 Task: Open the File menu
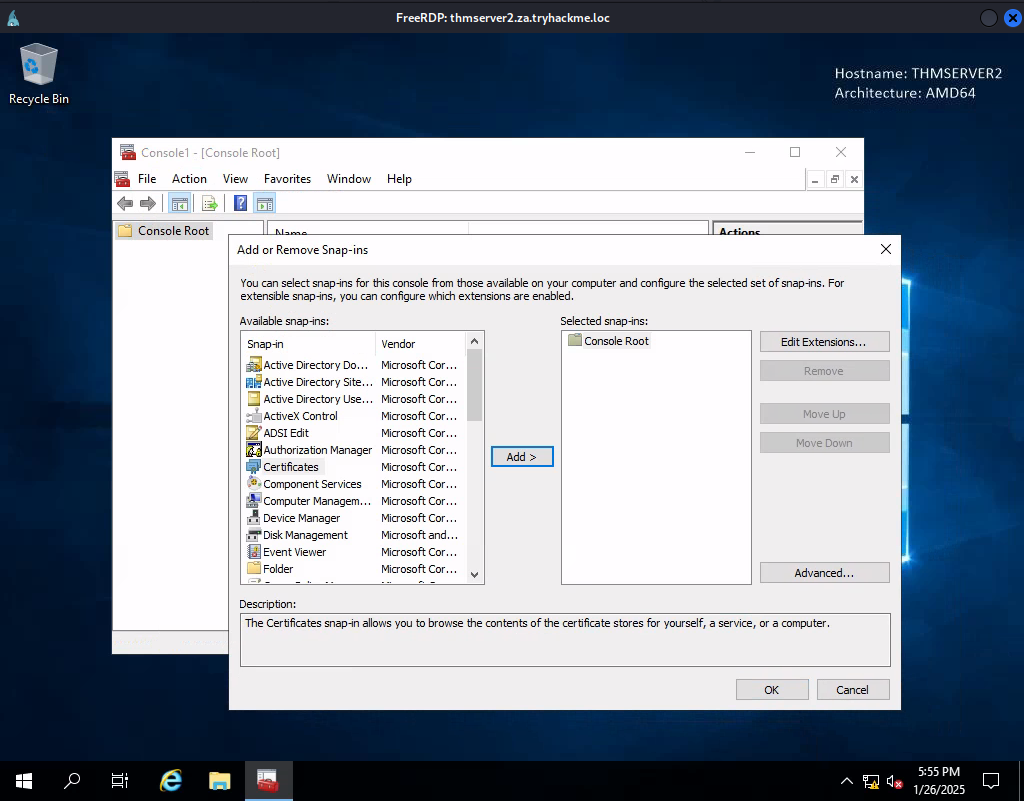click(147, 179)
